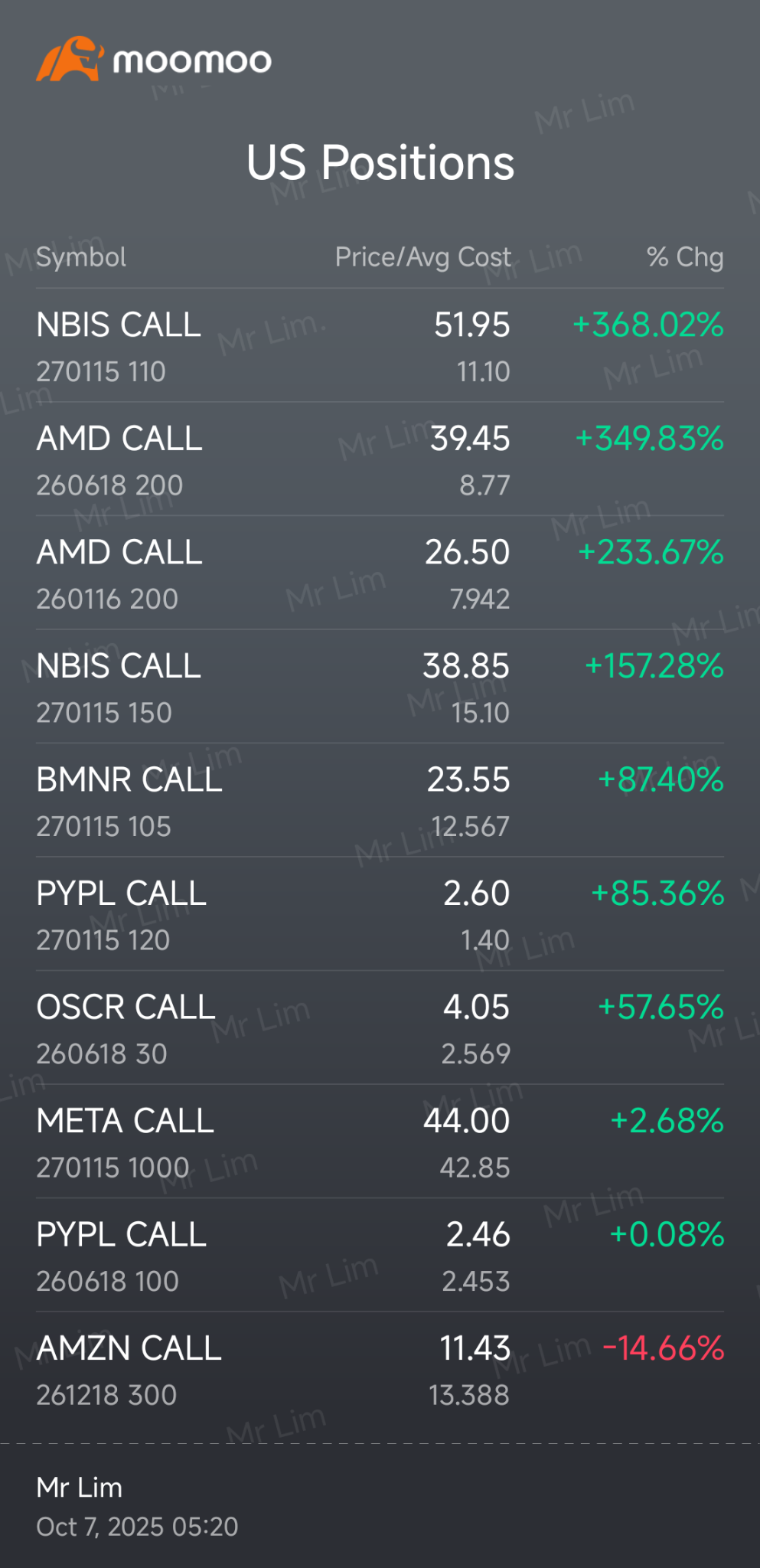This screenshot has width=760, height=1568.
Task: Open the AMD CALL 260116 200 position
Action: [119, 573]
